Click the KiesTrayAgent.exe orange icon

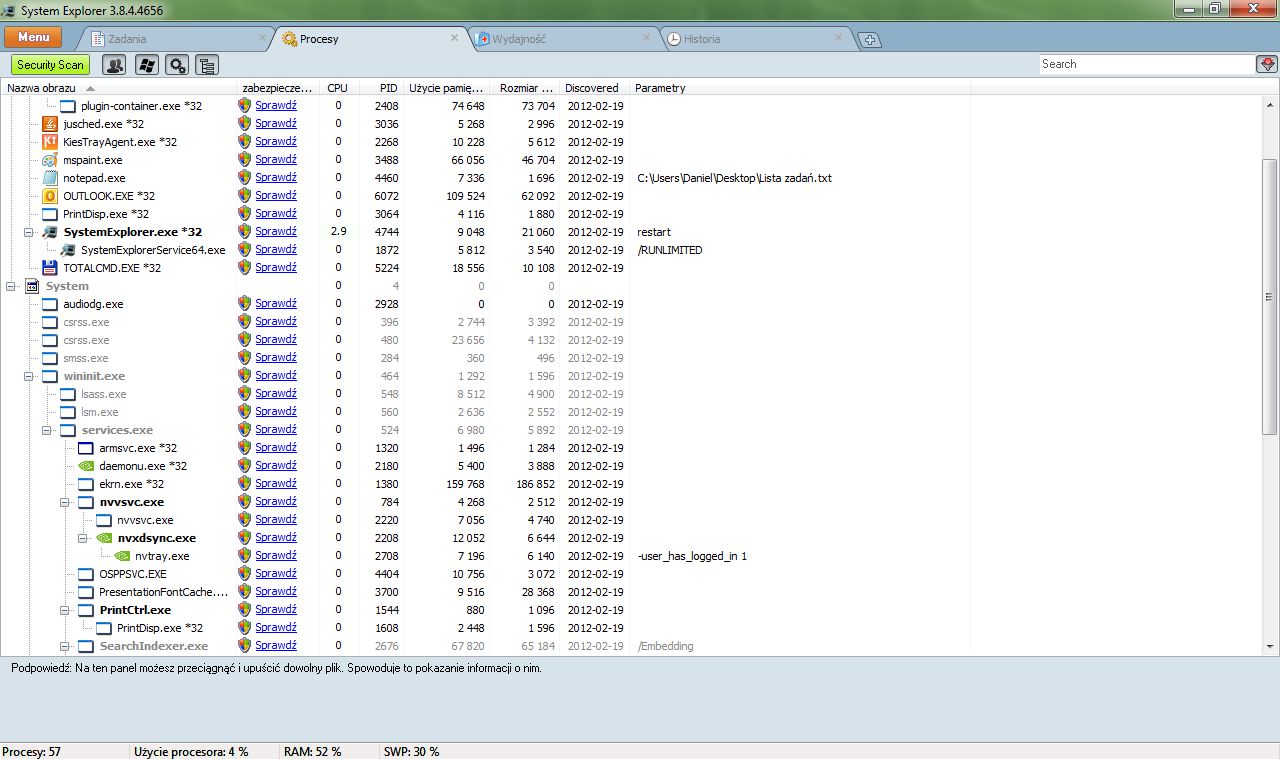point(50,142)
